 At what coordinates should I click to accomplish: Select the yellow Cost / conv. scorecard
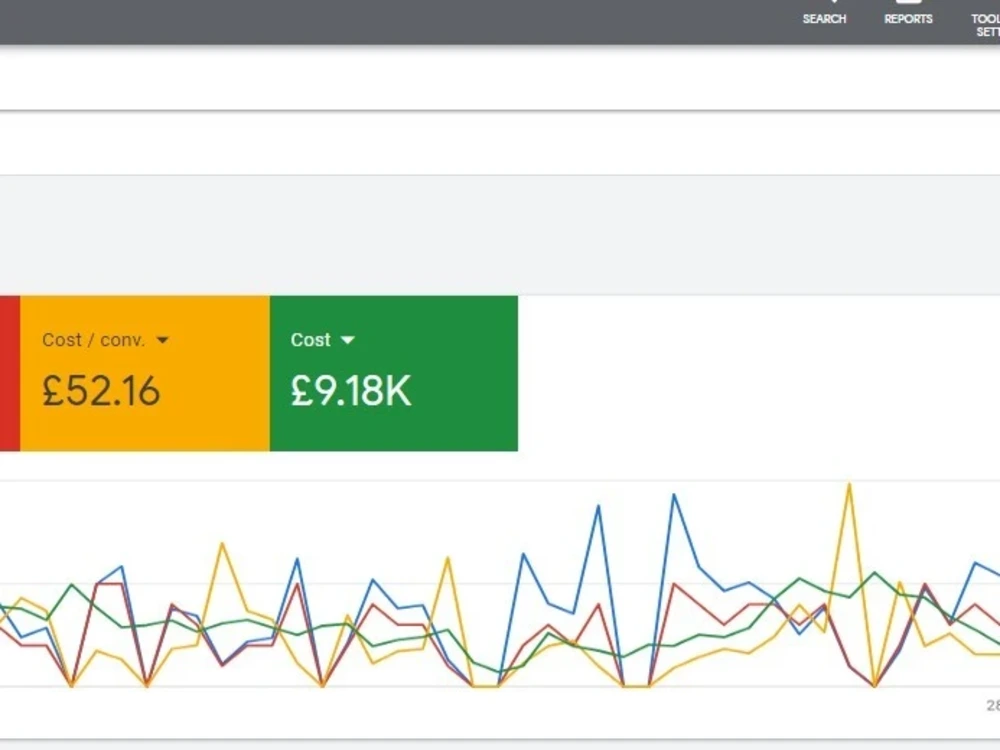[x=145, y=373]
